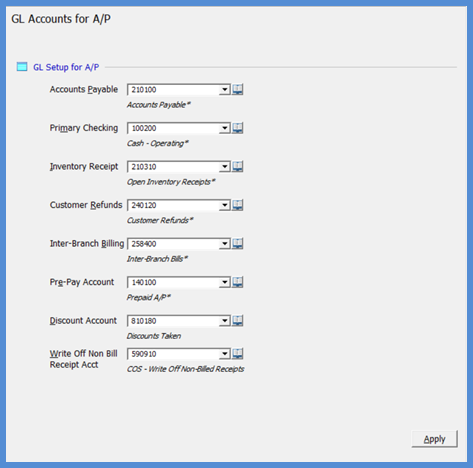Click the GL Setup for A/P heading
Viewport: 473px width, 468px height.
(66, 67)
